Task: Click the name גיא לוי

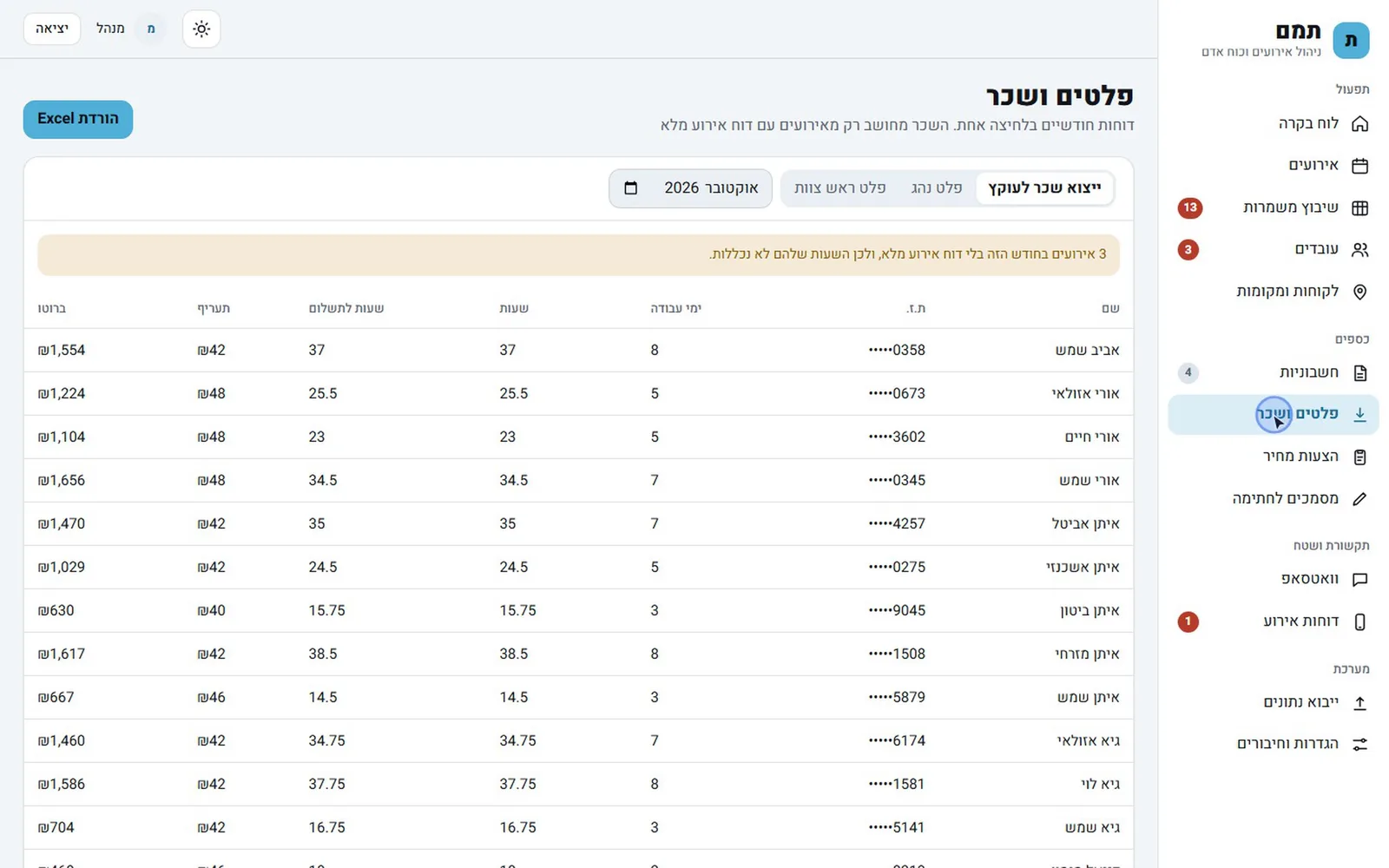Action: (1100, 785)
